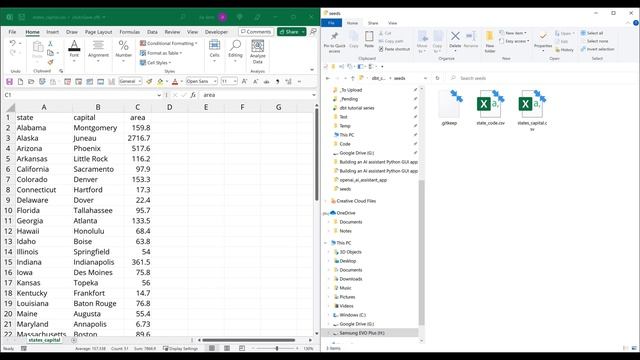Image resolution: width=640 pixels, height=360 pixels.
Task: Open the General number format dropdown
Action: [x=140, y=82]
